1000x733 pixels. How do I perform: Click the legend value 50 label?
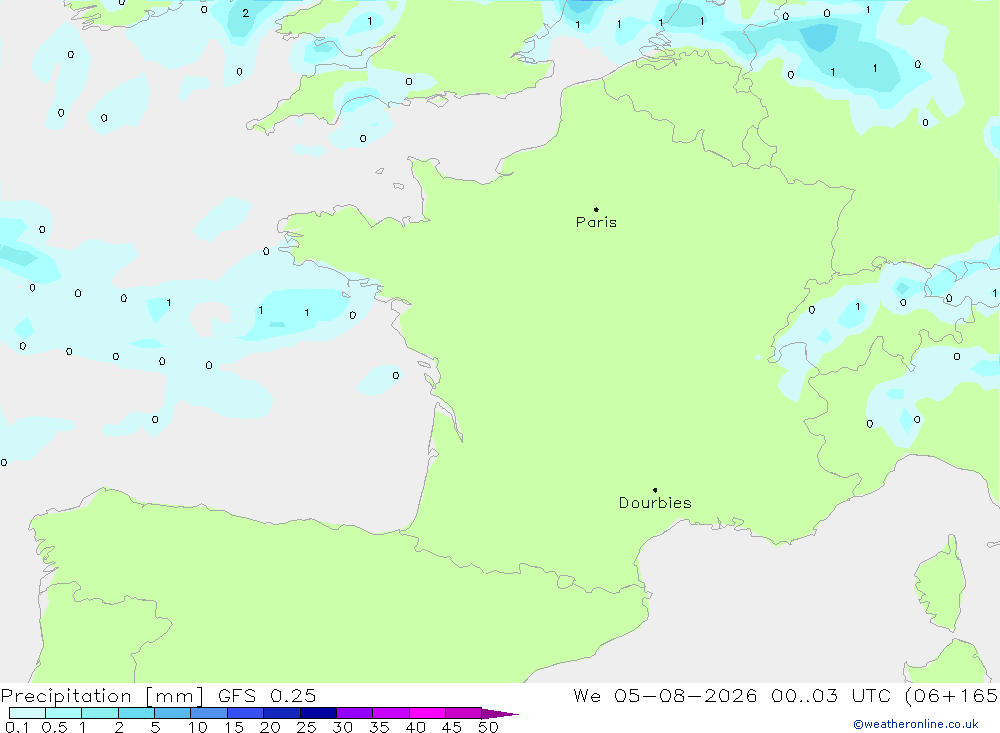488,727
